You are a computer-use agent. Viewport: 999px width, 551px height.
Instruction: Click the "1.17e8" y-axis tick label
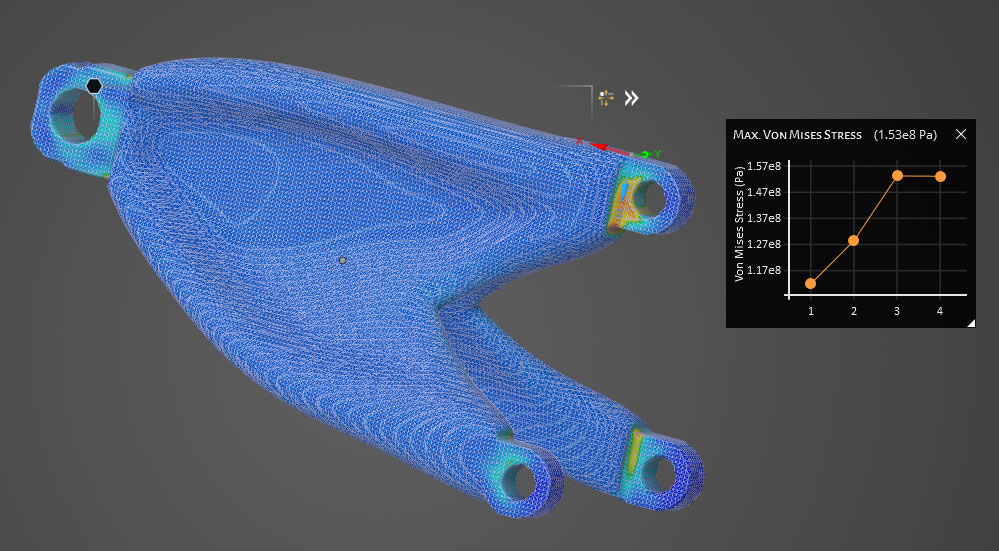click(x=763, y=271)
